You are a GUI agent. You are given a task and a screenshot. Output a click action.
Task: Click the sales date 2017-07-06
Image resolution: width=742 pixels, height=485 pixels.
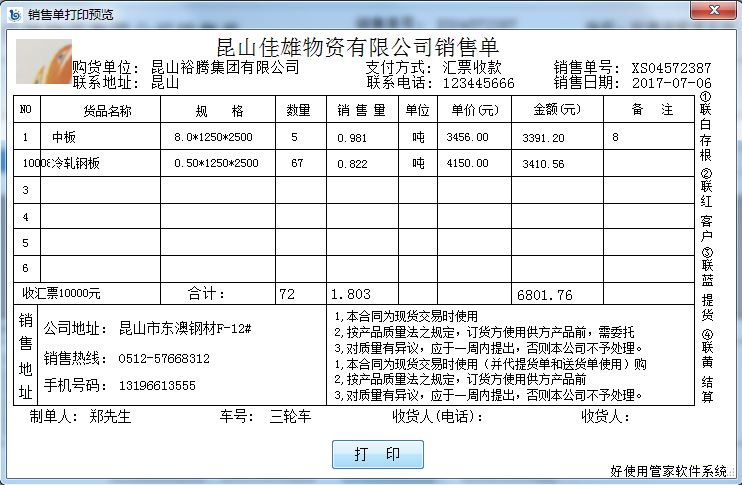pos(671,83)
